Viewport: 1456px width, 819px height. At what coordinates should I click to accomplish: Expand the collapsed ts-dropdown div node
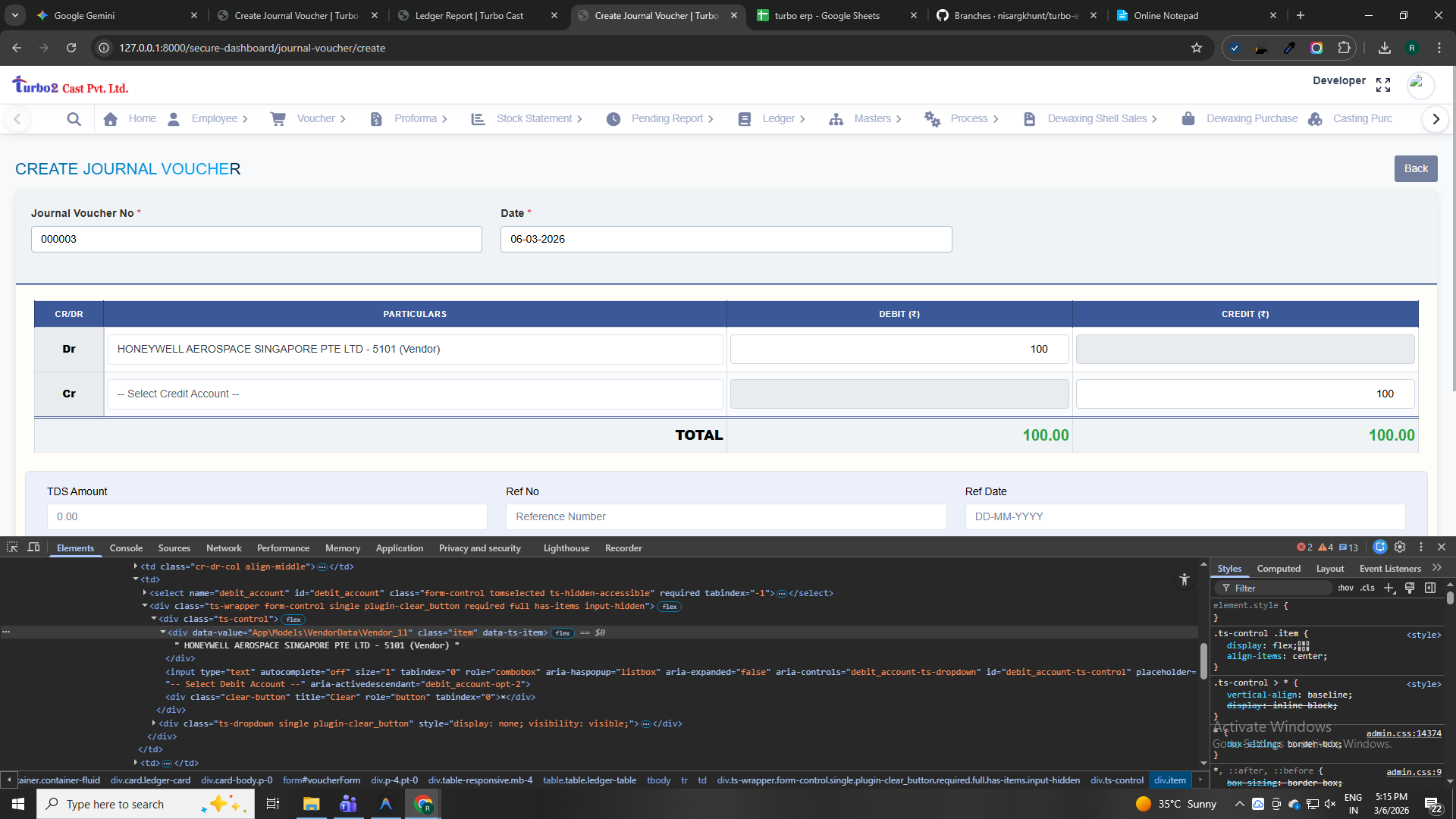tap(154, 723)
